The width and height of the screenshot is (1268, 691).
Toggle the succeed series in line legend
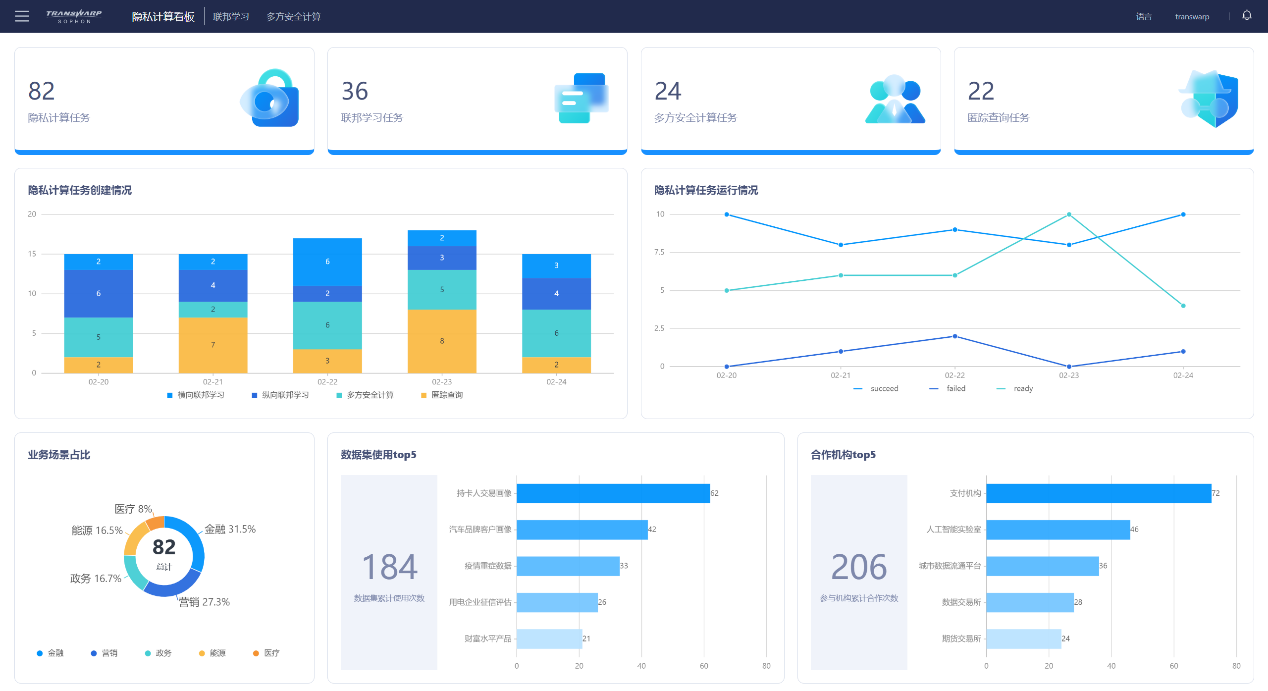pos(876,388)
